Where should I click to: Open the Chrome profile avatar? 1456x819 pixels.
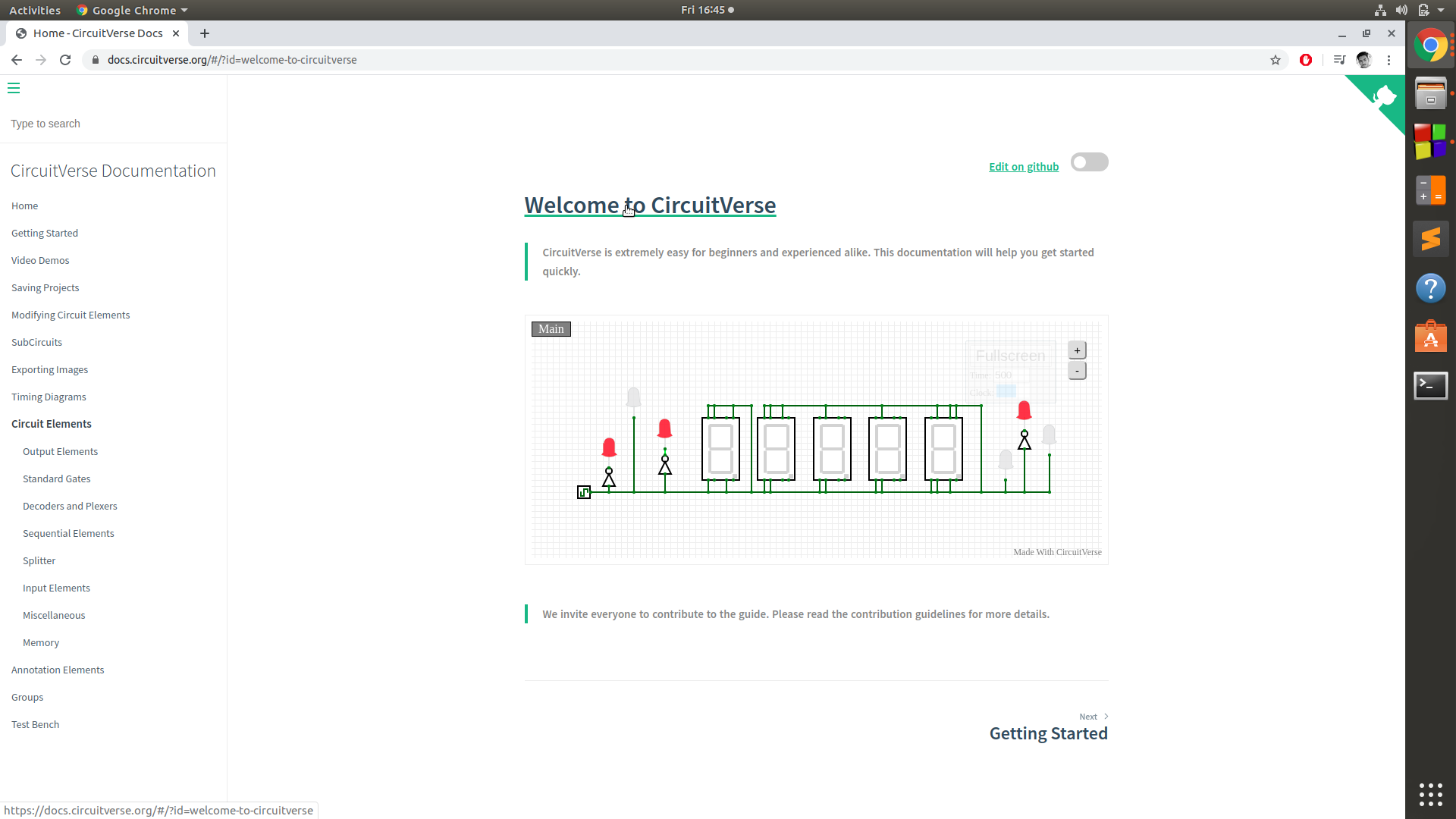[1364, 60]
